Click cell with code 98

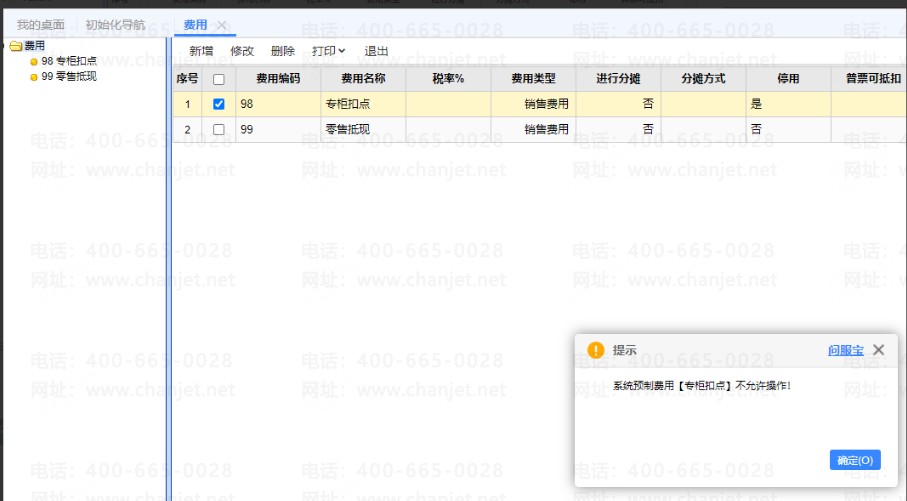tap(278, 104)
